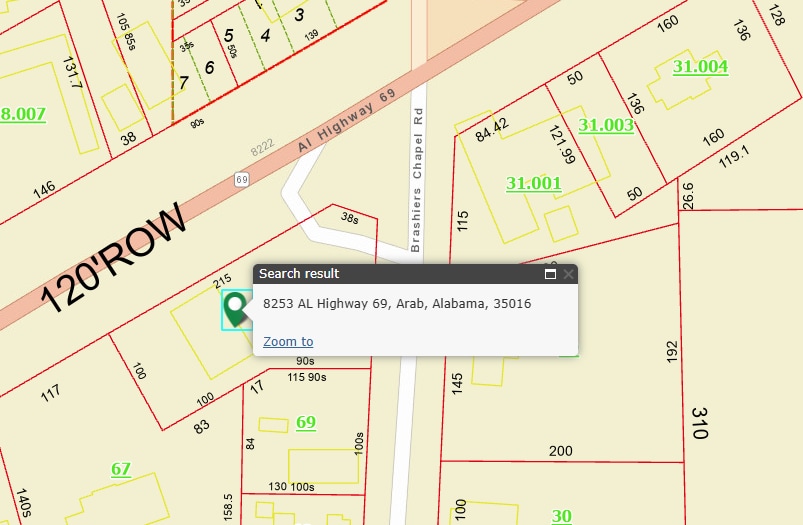
Task: Click parcel 8.007 label on left edge
Action: pos(23,114)
